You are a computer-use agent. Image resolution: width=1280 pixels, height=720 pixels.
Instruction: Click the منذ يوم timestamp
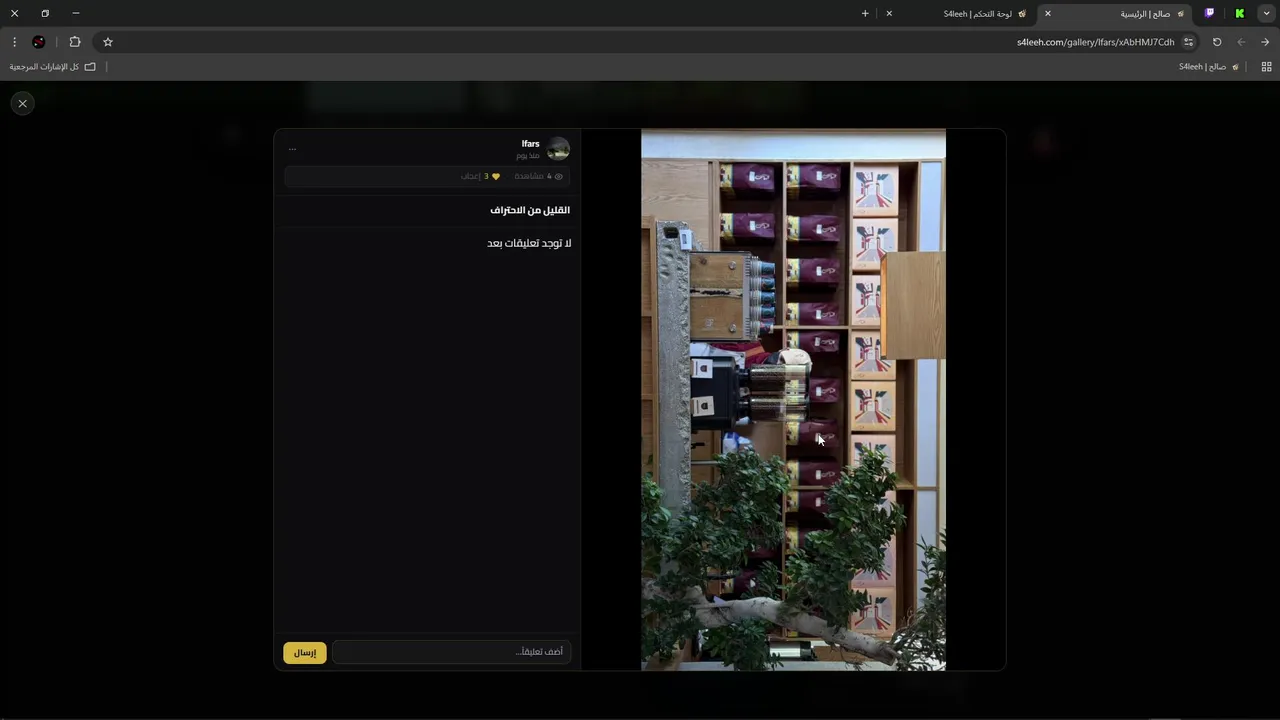pos(528,156)
